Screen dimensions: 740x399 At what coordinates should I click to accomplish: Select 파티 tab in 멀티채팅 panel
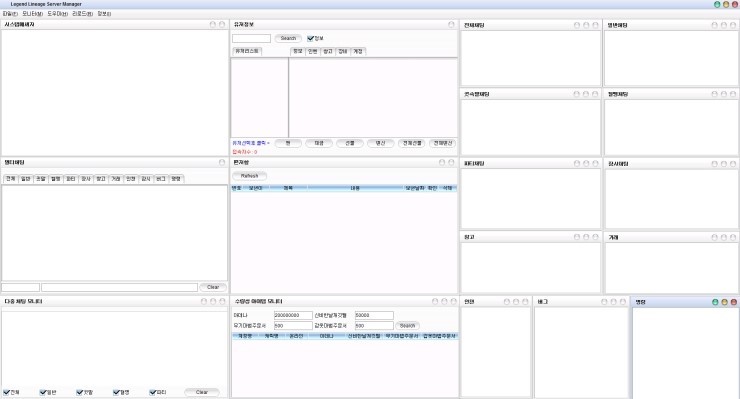71,178
